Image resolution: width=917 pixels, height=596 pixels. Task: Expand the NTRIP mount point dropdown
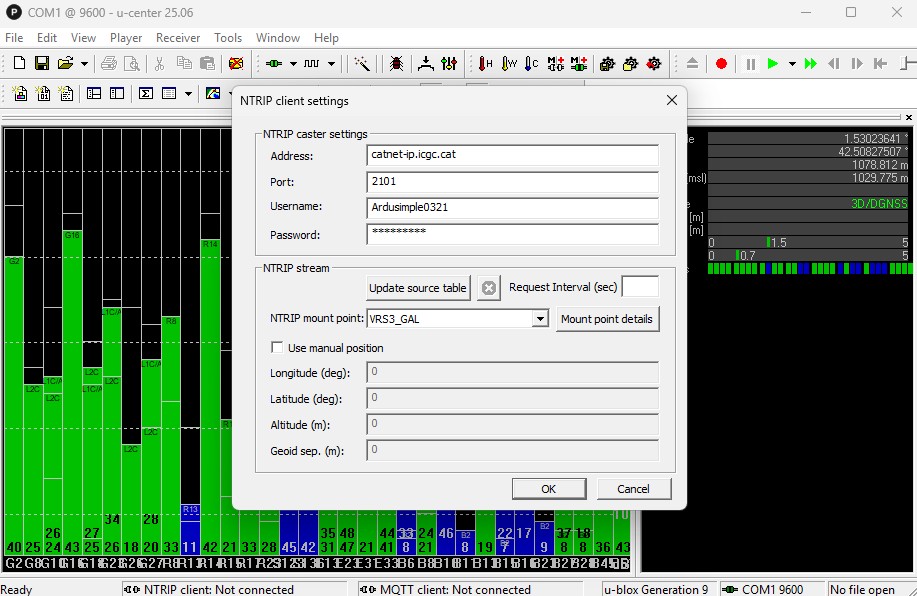pos(540,319)
